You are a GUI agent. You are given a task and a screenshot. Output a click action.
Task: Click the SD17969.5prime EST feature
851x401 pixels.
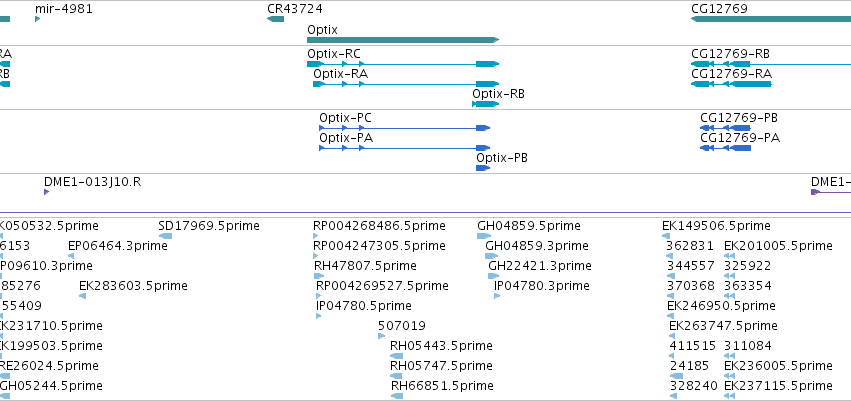pos(166,236)
